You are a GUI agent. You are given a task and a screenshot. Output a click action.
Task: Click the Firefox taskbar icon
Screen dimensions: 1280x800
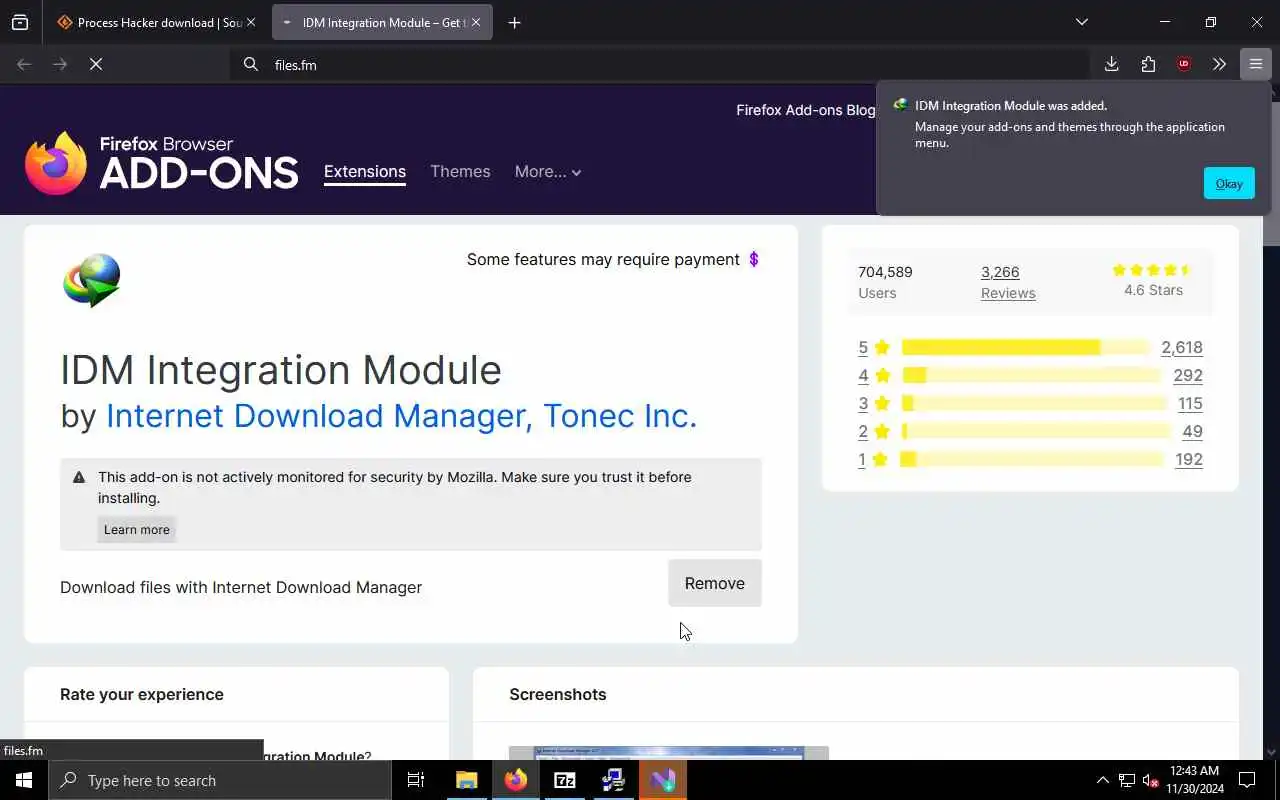click(516, 780)
